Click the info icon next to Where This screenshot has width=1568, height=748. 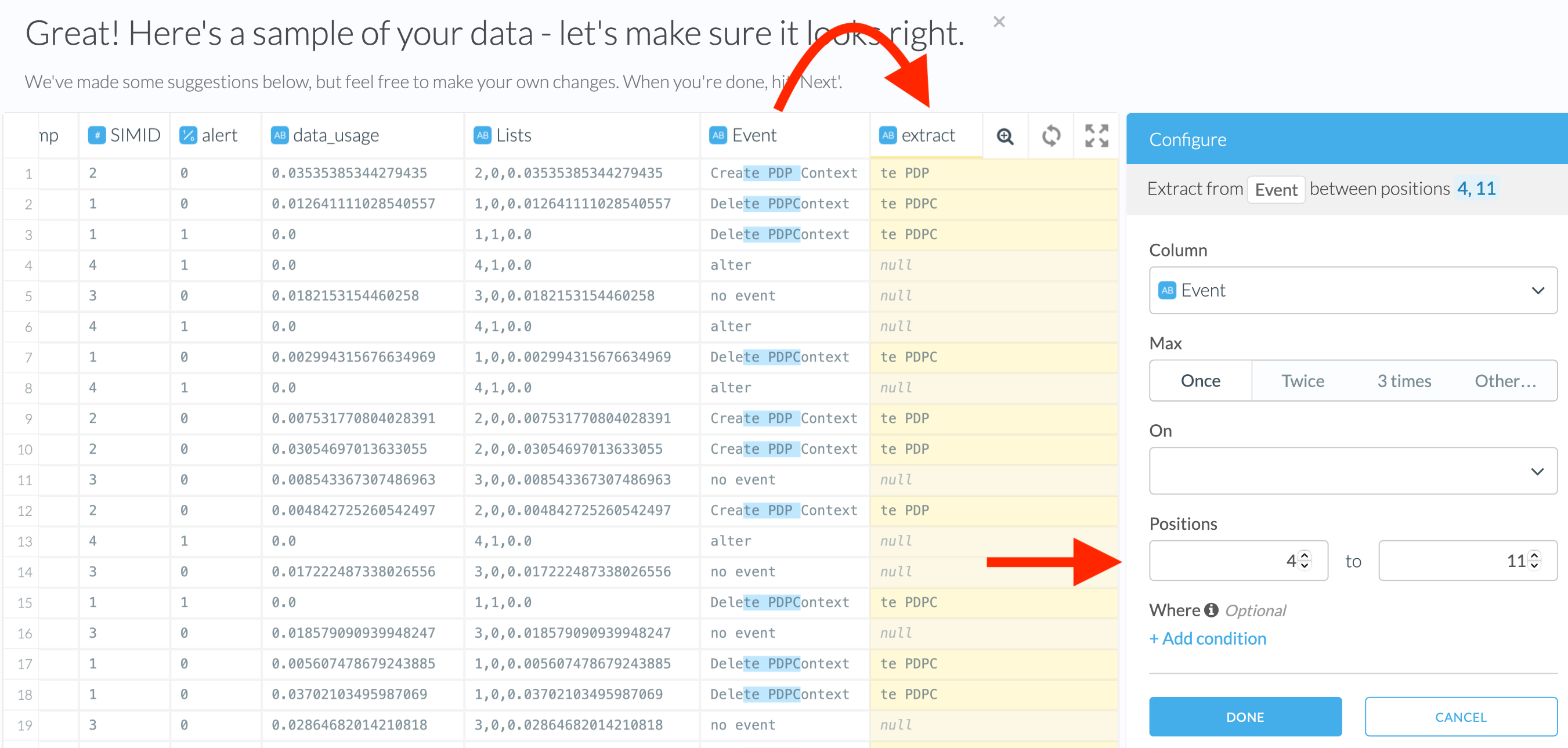click(1211, 610)
